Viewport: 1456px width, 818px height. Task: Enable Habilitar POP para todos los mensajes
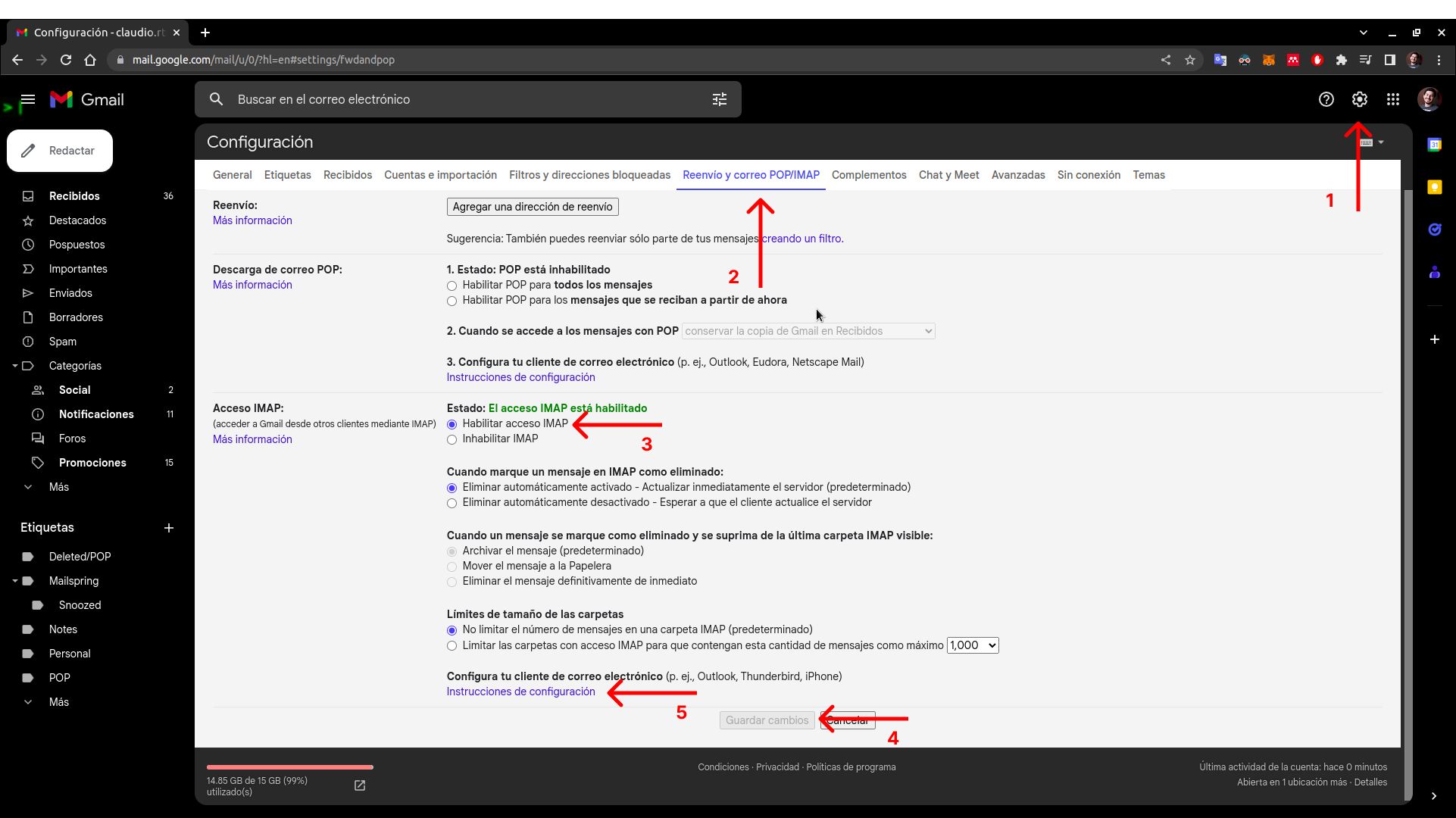coord(452,286)
